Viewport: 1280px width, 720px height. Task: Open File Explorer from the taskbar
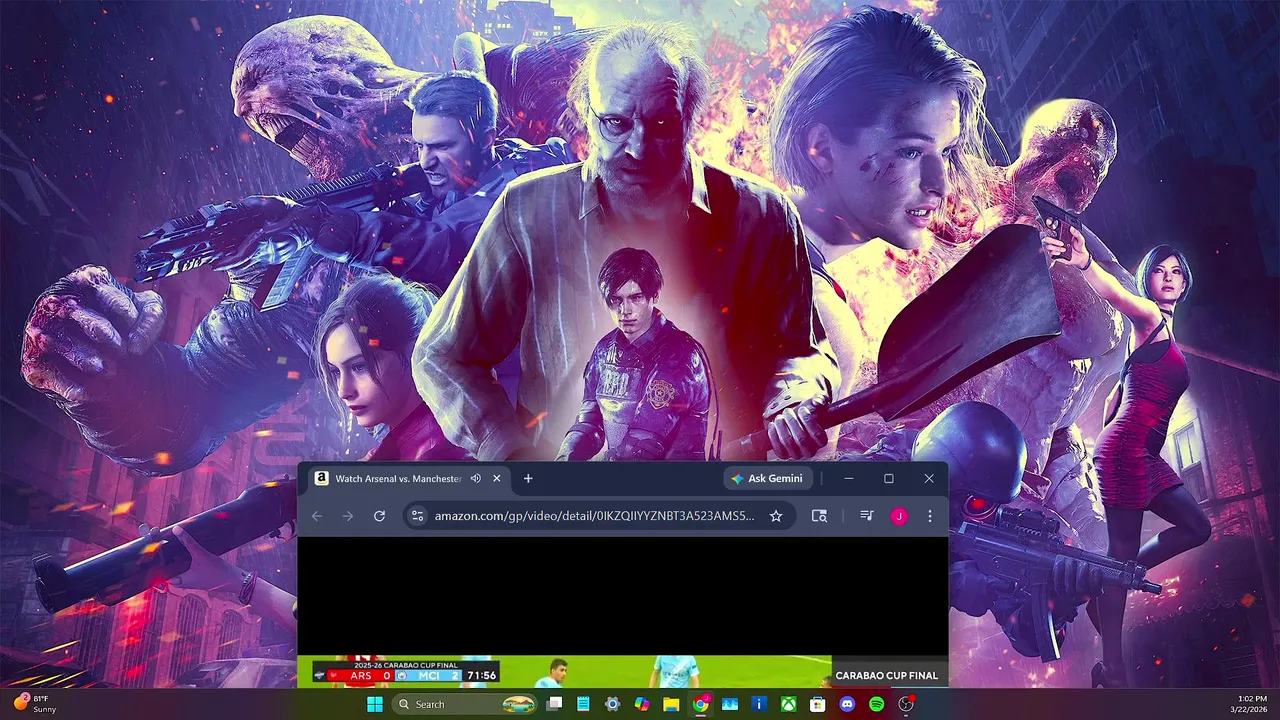[671, 704]
